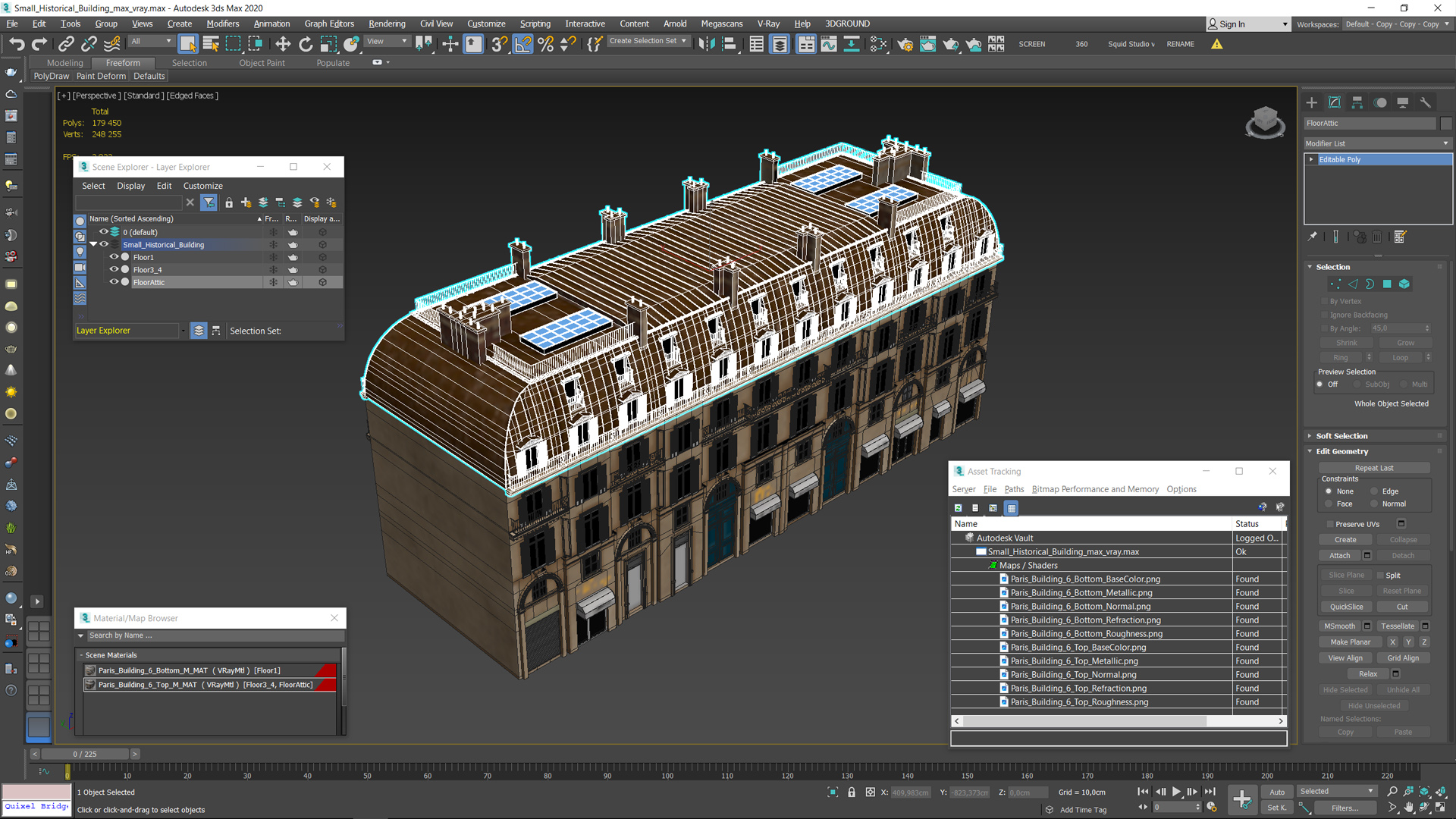The width and height of the screenshot is (1456, 819).
Task: Enable the Split checkbox
Action: [x=1380, y=576]
